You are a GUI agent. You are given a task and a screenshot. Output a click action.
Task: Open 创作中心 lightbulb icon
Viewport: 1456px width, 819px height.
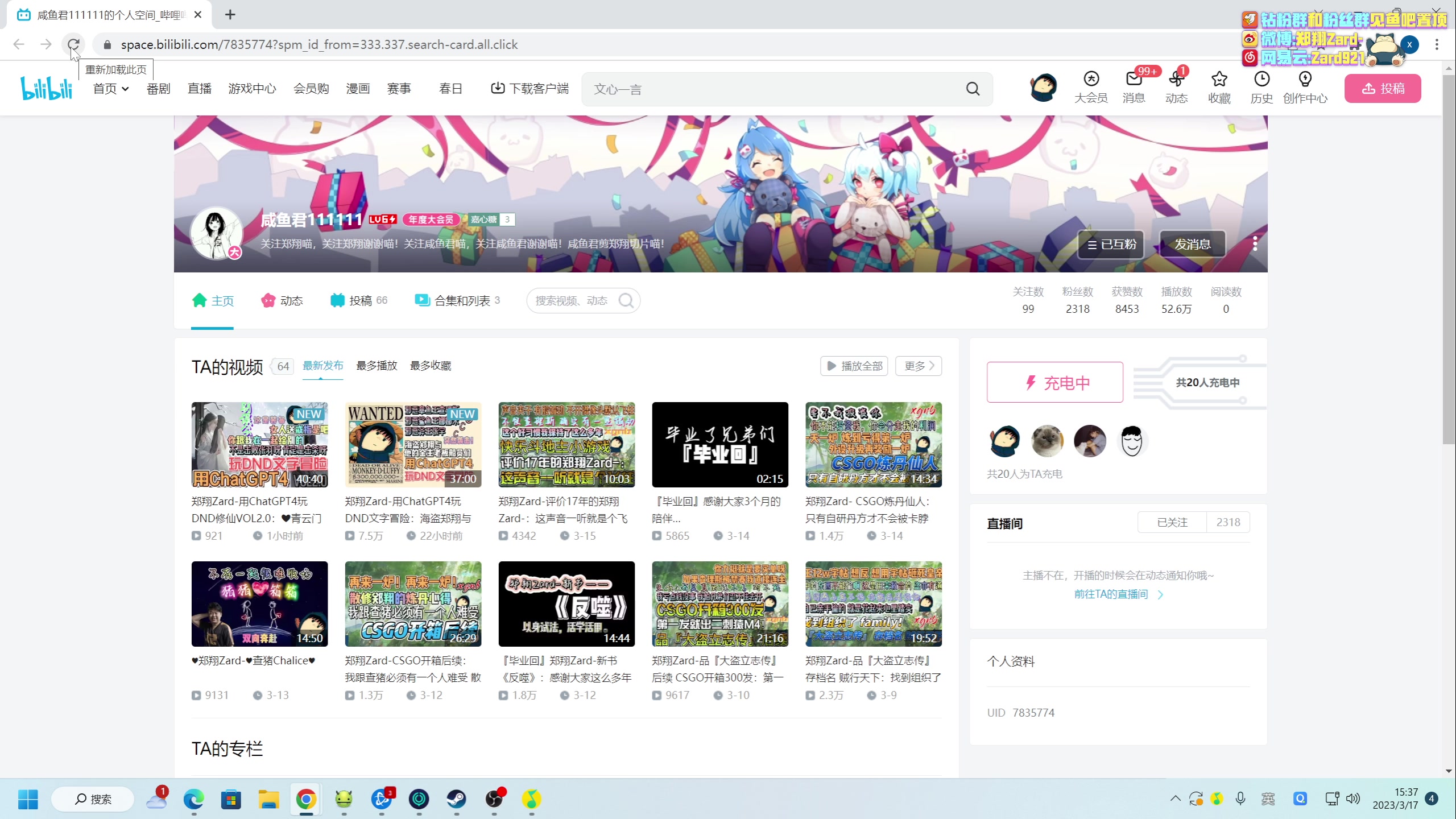(x=1305, y=80)
